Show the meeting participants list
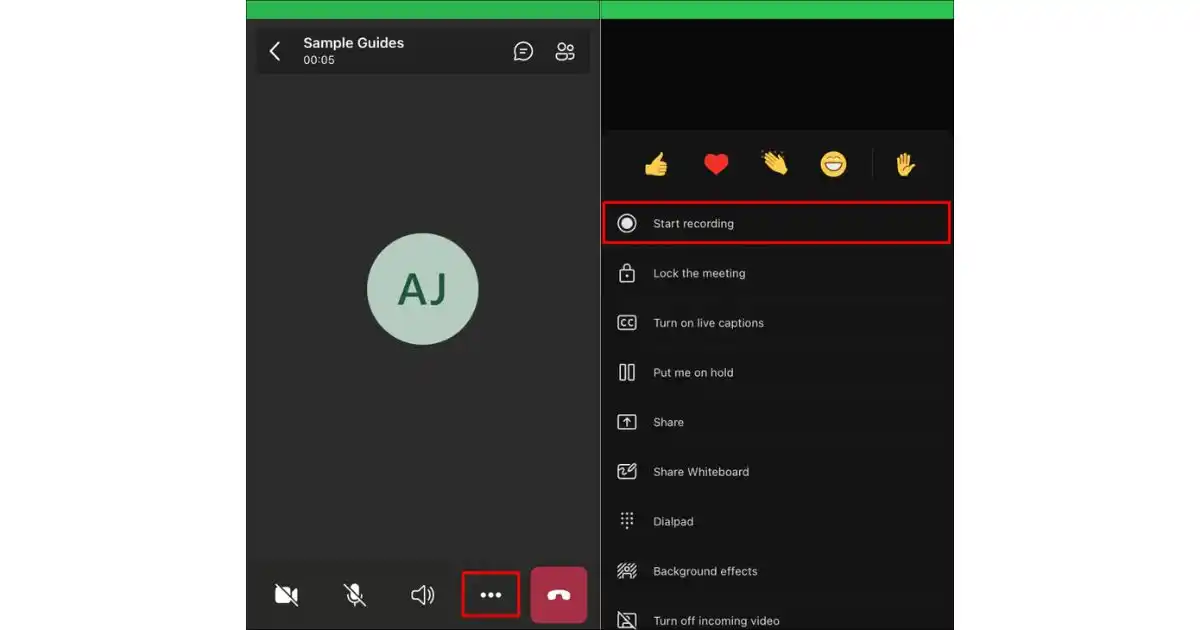 [x=565, y=51]
